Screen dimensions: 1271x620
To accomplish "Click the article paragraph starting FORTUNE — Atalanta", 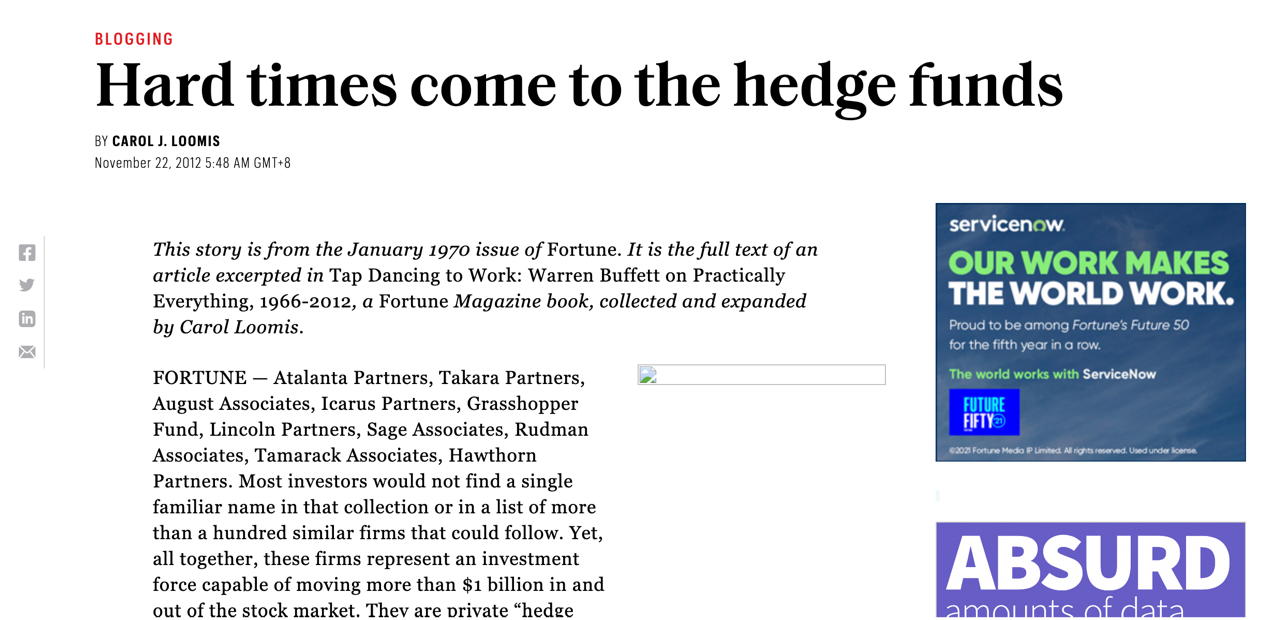I will point(378,494).
